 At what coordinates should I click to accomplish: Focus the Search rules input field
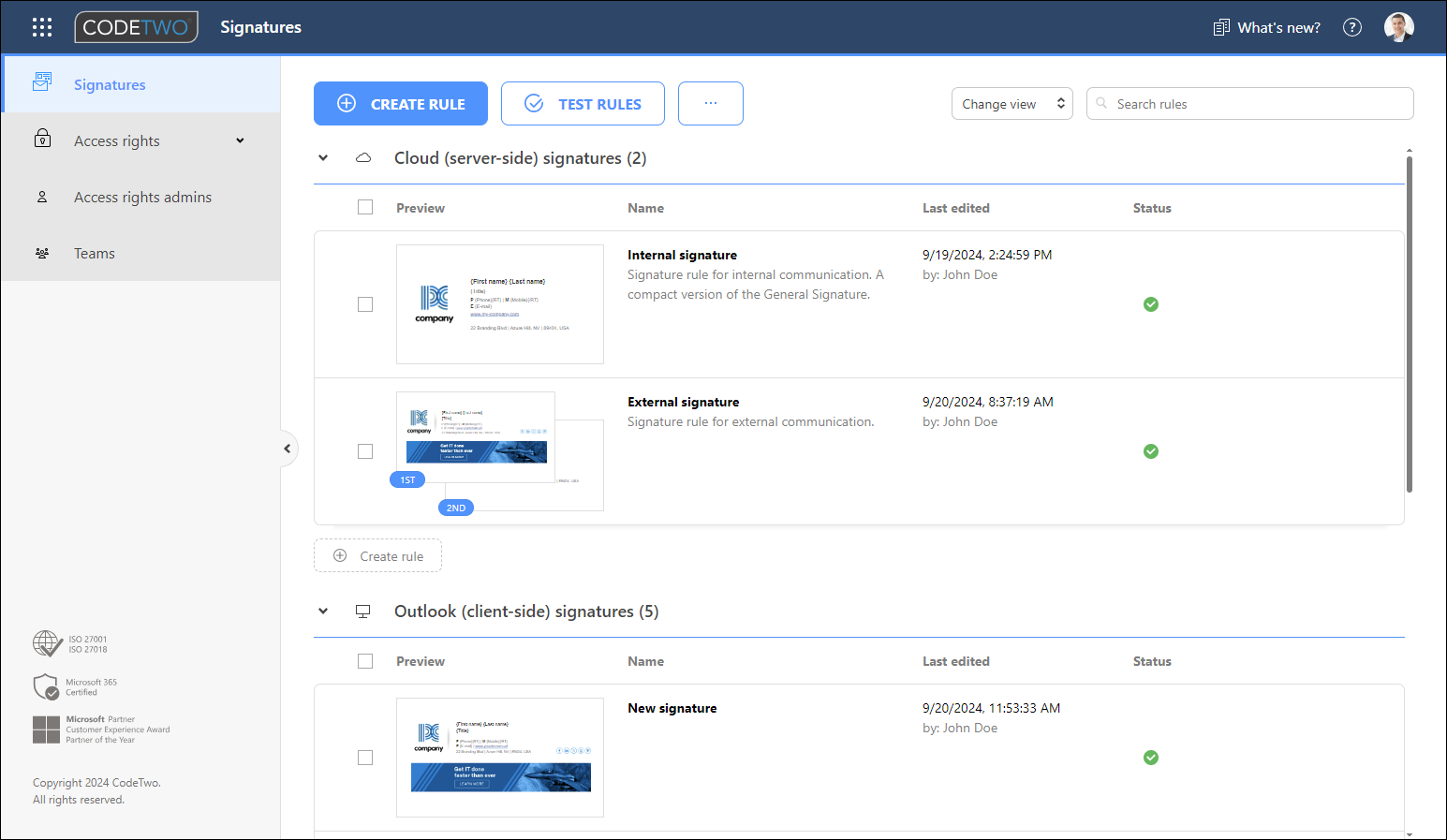(x=1250, y=103)
